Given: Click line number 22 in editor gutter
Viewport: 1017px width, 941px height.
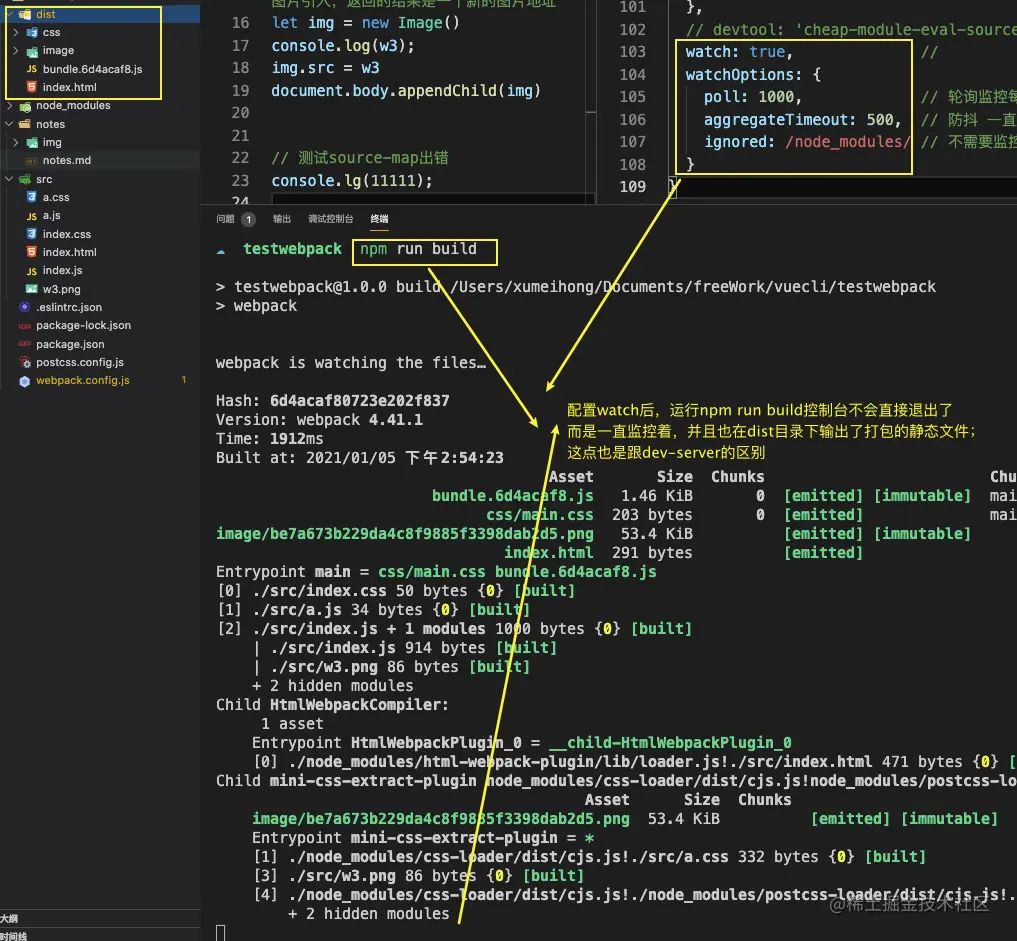Looking at the screenshot, I should pyautogui.click(x=240, y=158).
